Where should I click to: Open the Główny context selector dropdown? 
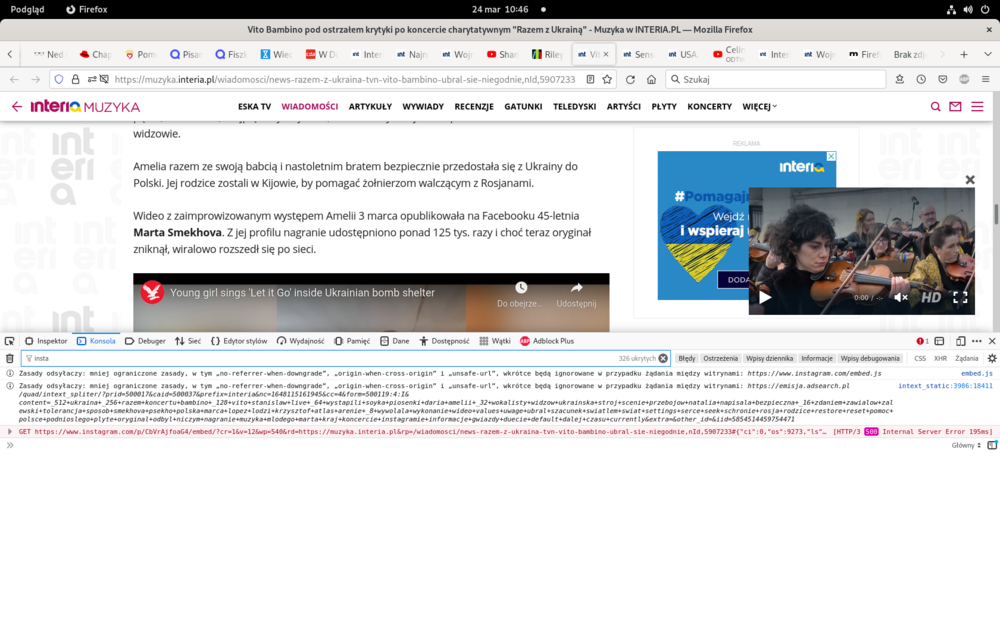[x=966, y=445]
